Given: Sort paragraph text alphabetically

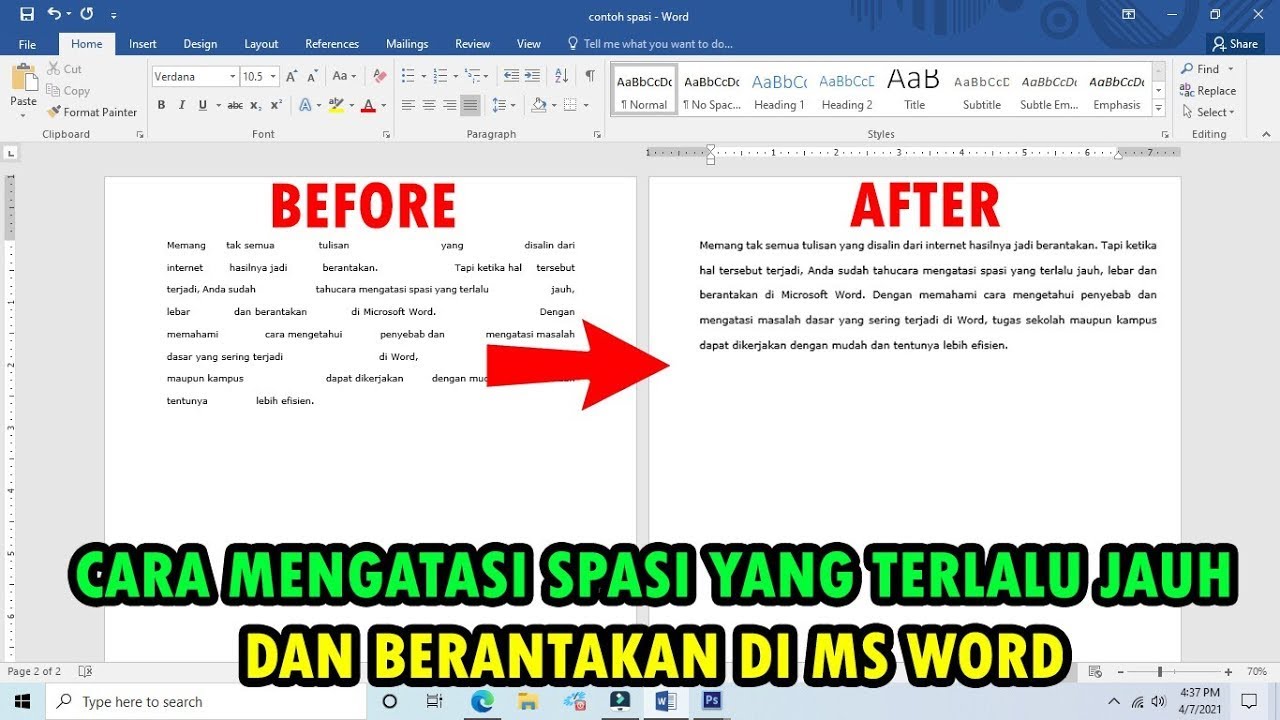Looking at the screenshot, I should (561, 76).
